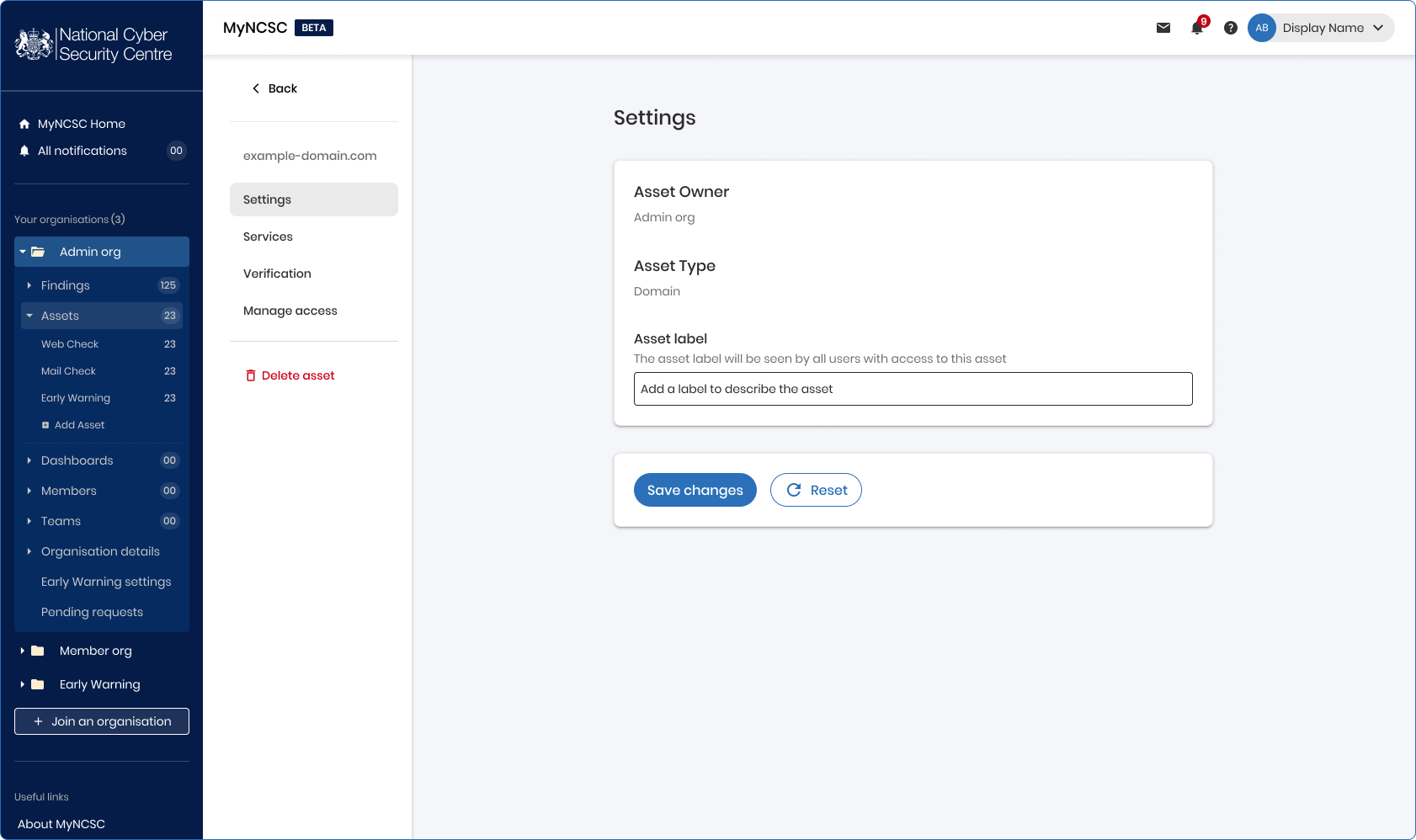The width and height of the screenshot is (1416, 840).
Task: Click the home icon beside MyNCSC Home
Action: coord(24,124)
